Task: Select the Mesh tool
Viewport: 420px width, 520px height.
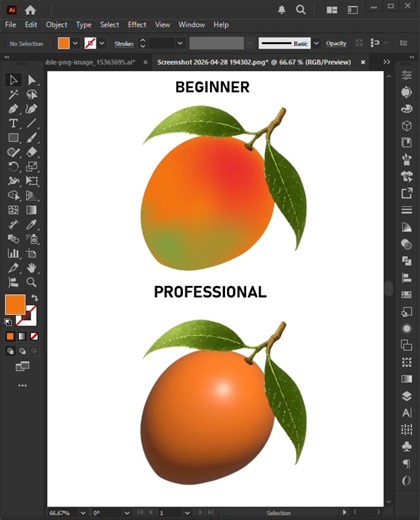Action: [13, 210]
